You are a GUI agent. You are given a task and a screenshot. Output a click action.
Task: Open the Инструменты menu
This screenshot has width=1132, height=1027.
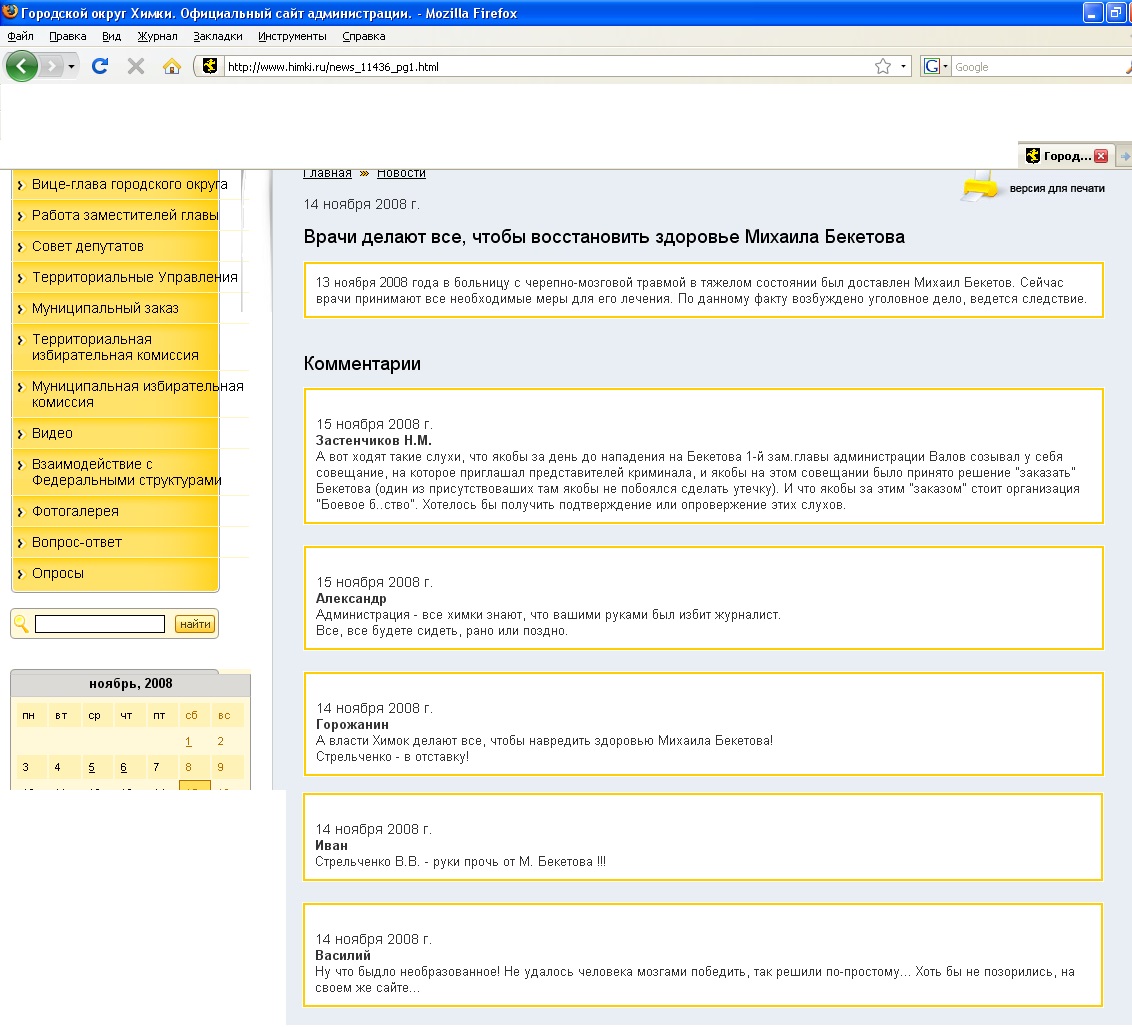click(292, 36)
